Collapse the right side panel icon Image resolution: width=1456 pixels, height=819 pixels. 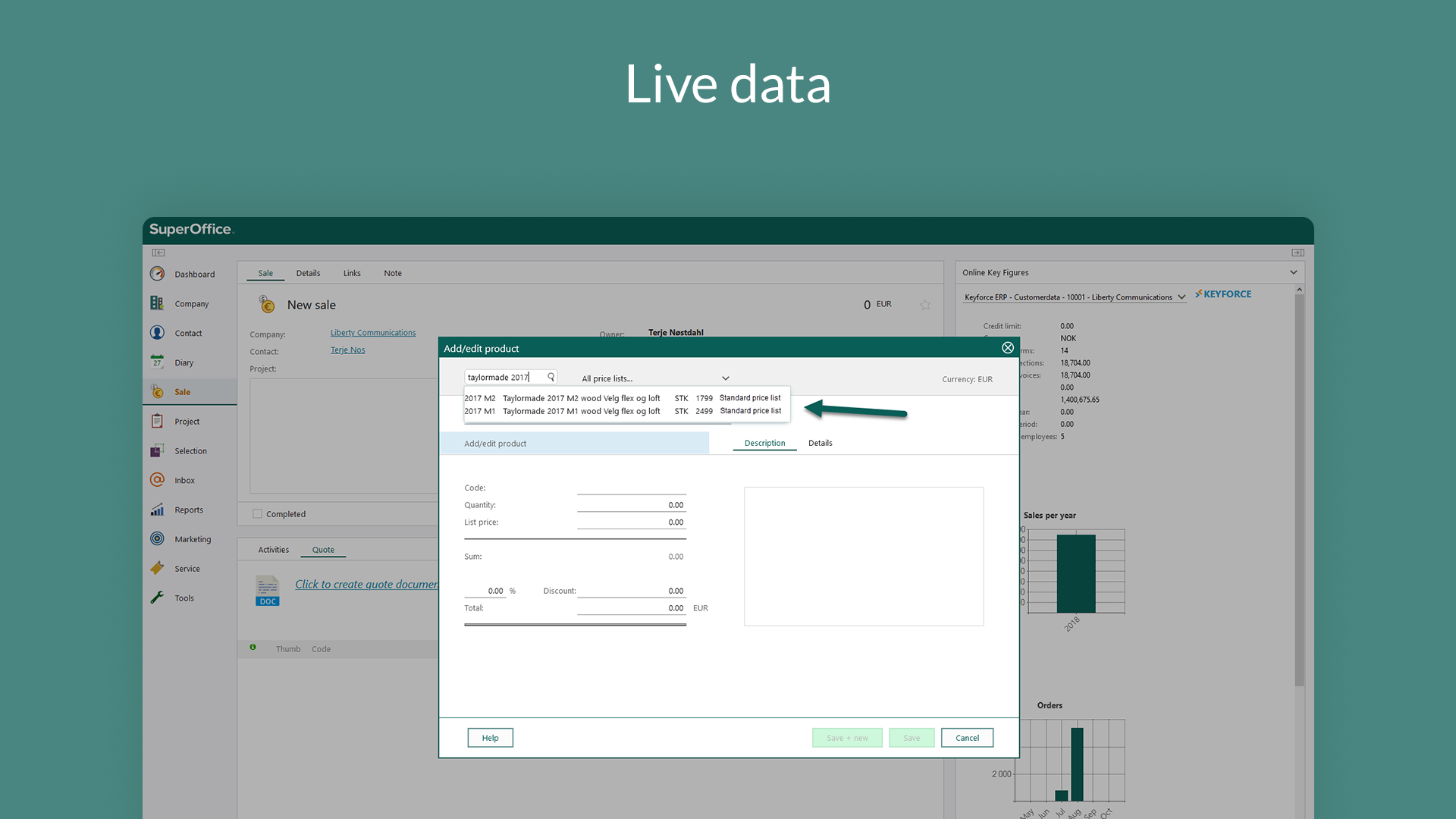(x=1298, y=253)
